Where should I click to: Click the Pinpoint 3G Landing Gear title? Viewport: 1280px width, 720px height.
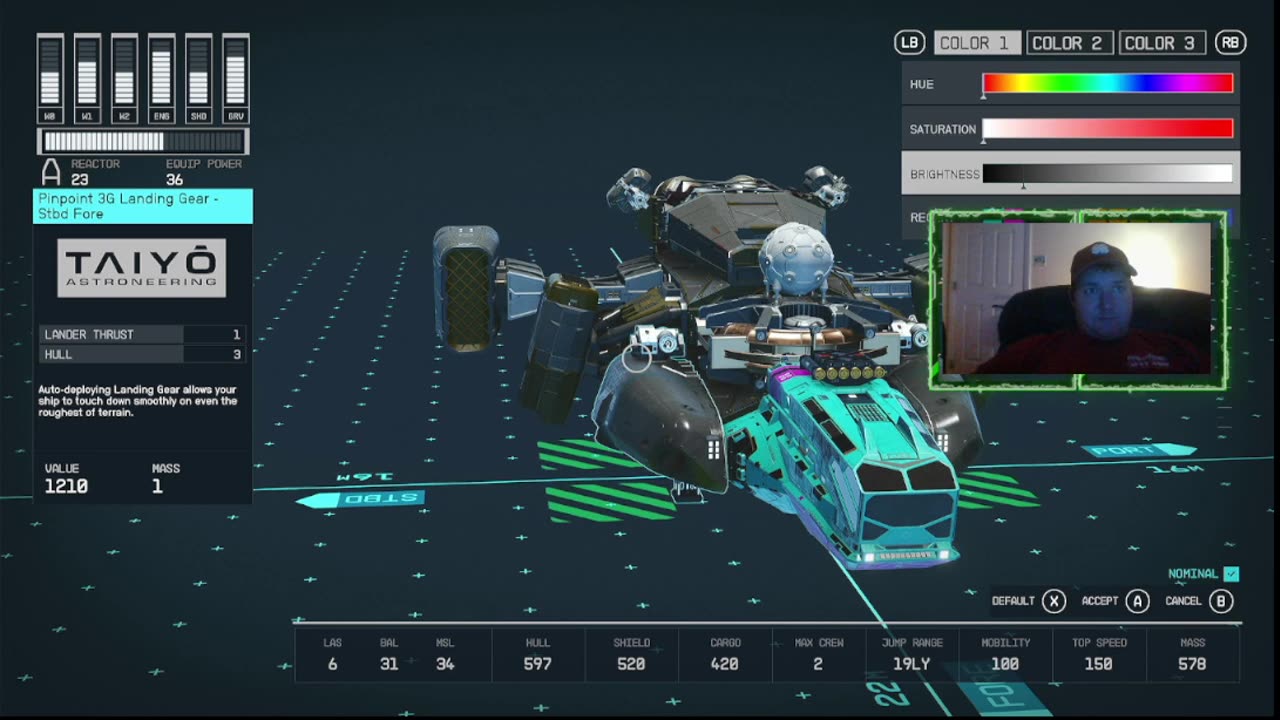click(143, 206)
